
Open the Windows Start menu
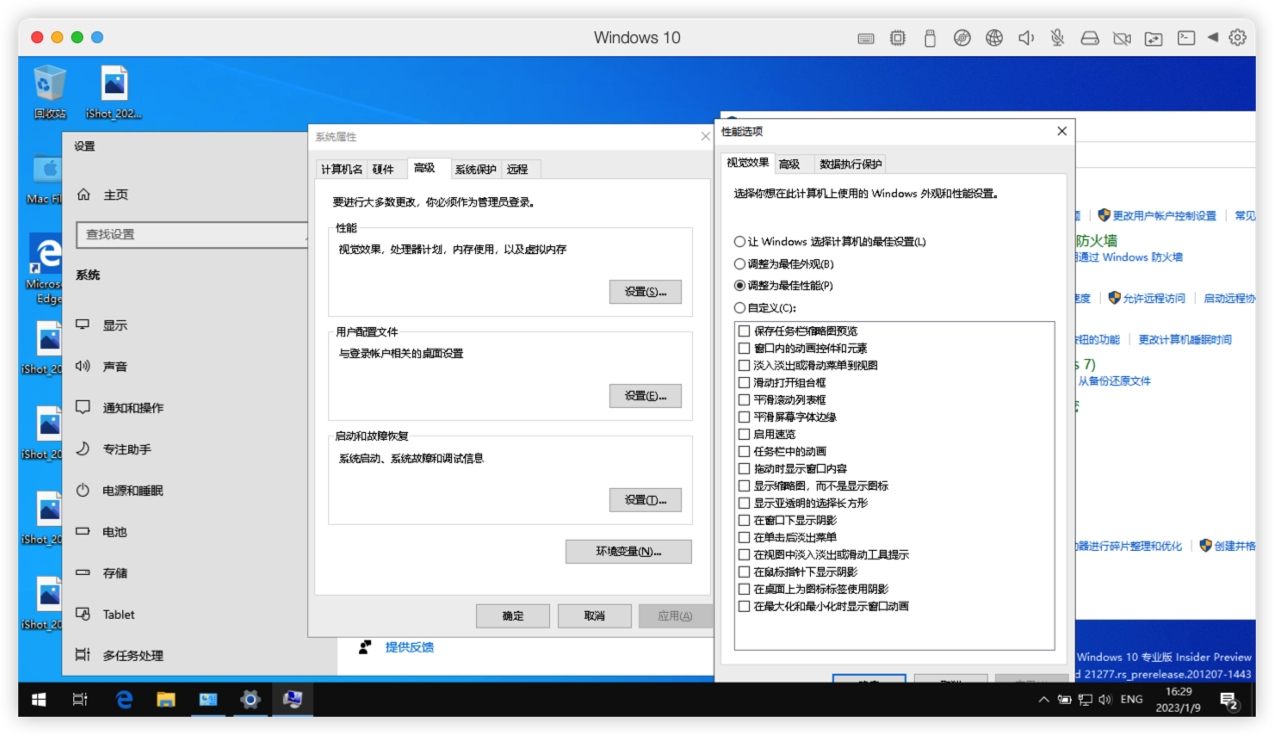39,699
